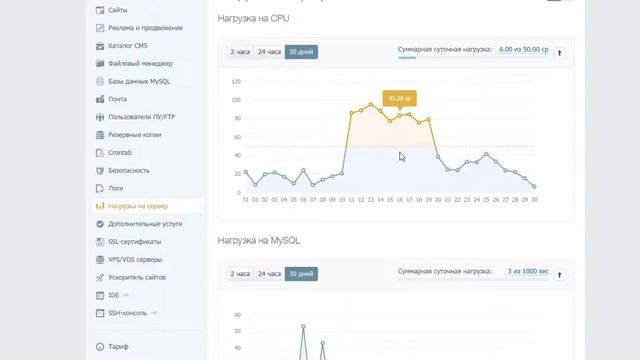
Task: Open the Резервные копии label
Action: (135, 135)
